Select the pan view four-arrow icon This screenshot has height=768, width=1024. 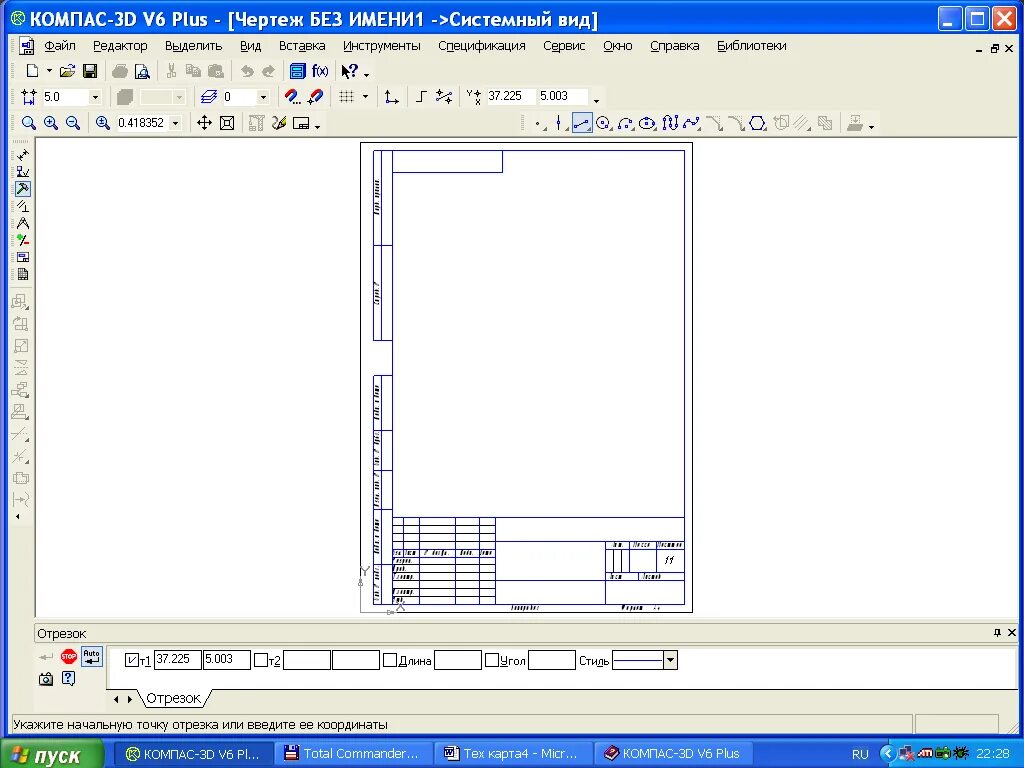click(x=204, y=123)
